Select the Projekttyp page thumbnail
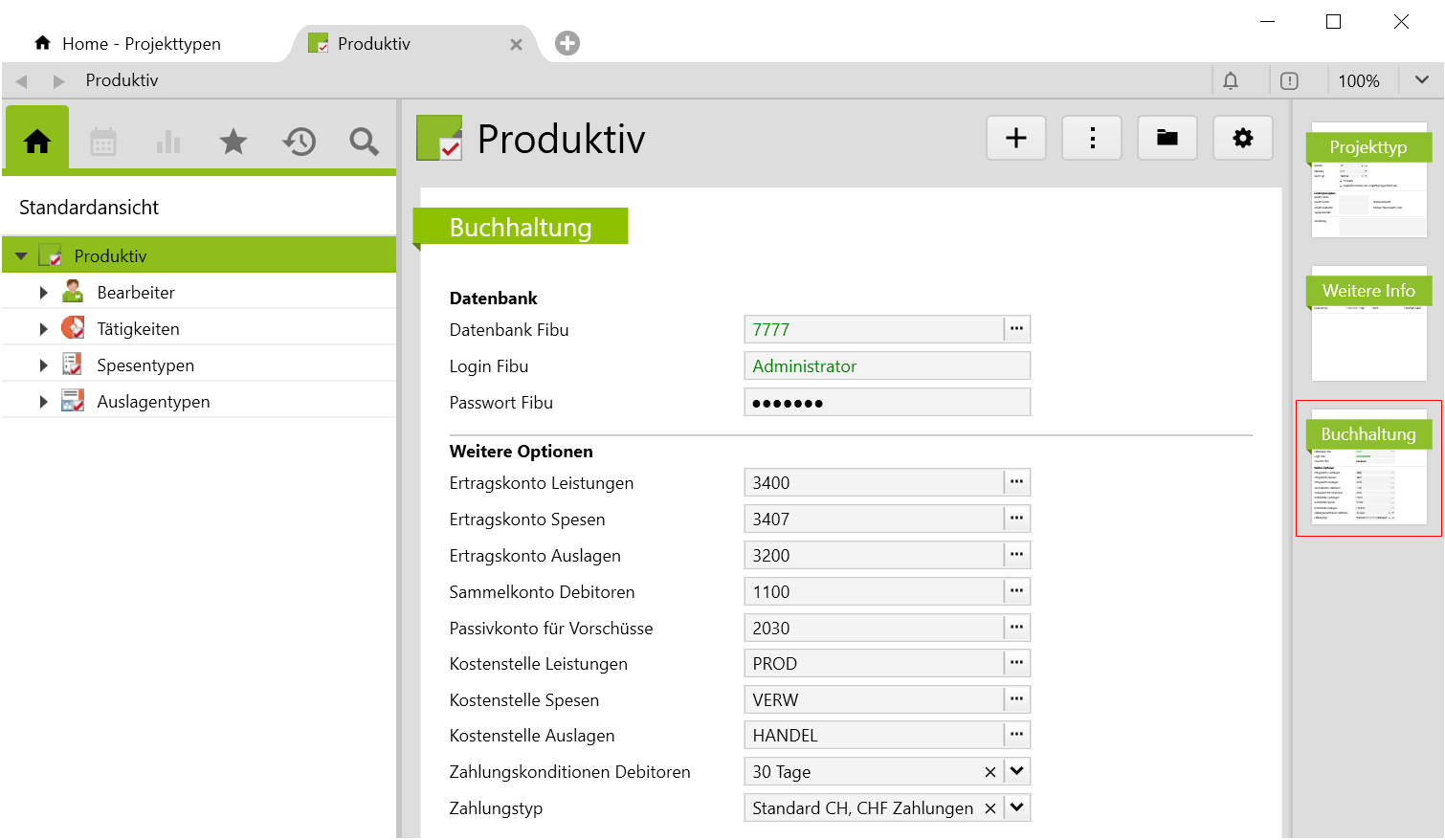 [x=1368, y=180]
